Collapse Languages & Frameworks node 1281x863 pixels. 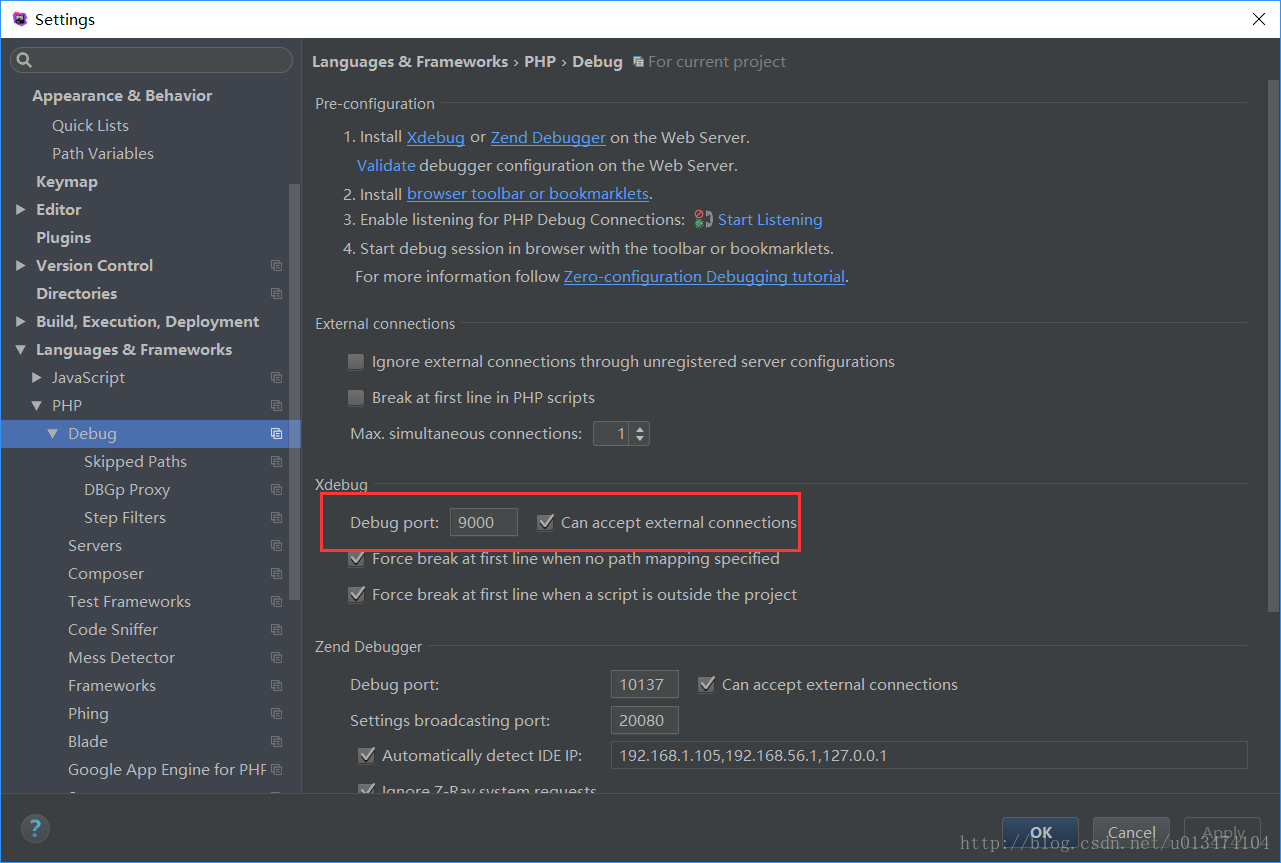[21, 350]
